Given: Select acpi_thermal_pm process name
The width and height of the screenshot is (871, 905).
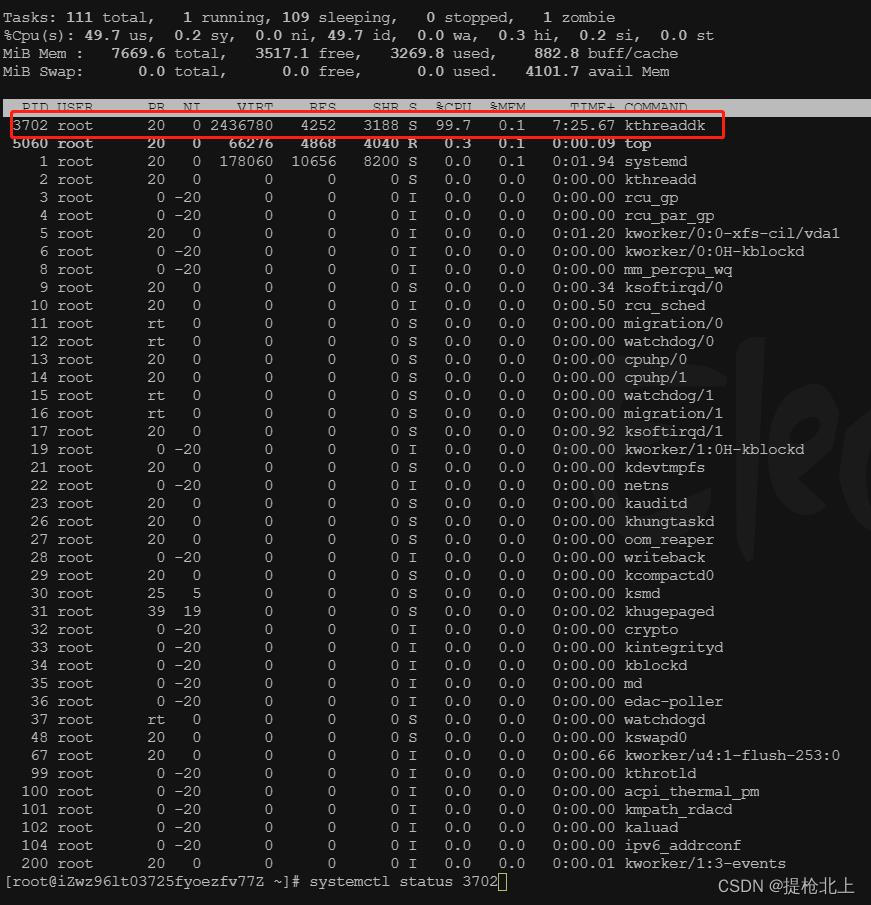Looking at the screenshot, I should [x=691, y=792].
